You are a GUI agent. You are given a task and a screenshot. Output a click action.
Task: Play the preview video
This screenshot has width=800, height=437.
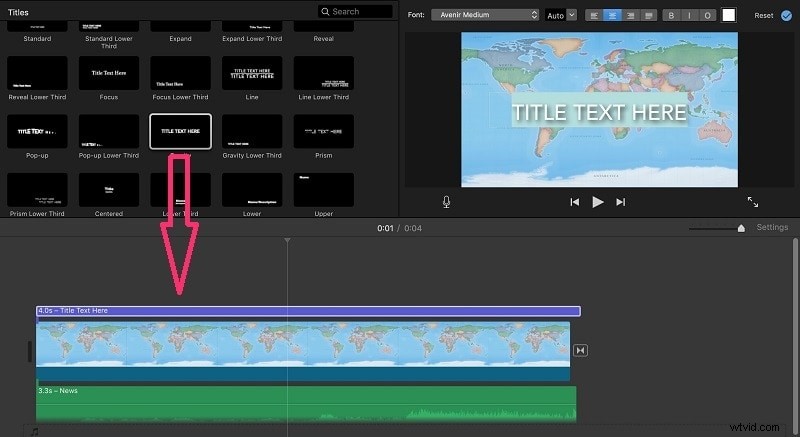597,202
